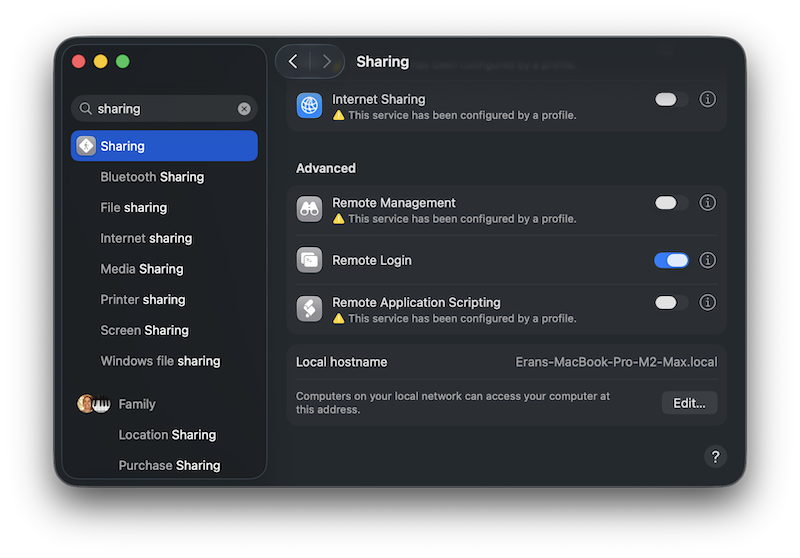Select Screen Sharing search result
The width and height of the screenshot is (800, 558).
coord(144,330)
